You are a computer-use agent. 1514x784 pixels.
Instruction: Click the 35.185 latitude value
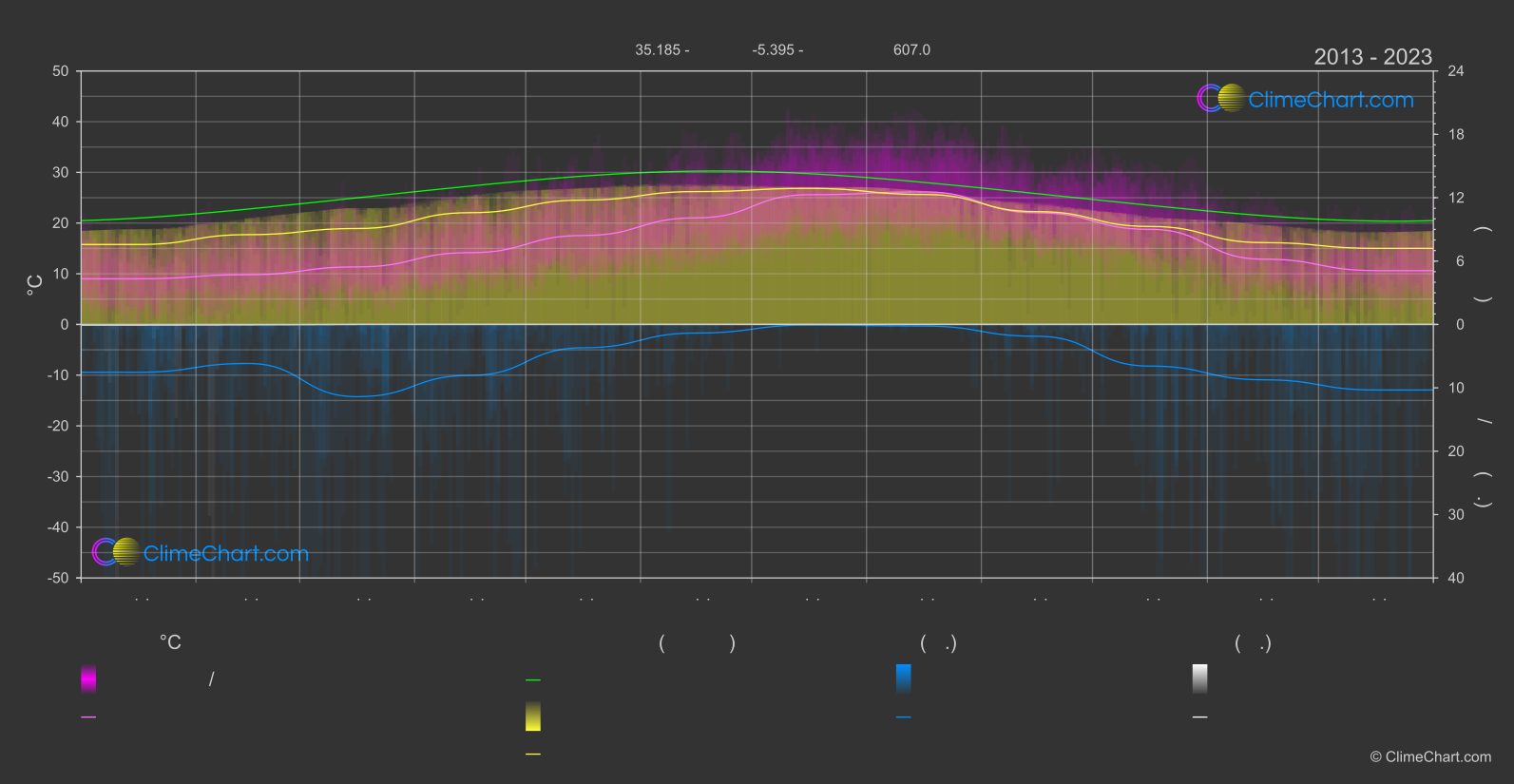click(658, 50)
